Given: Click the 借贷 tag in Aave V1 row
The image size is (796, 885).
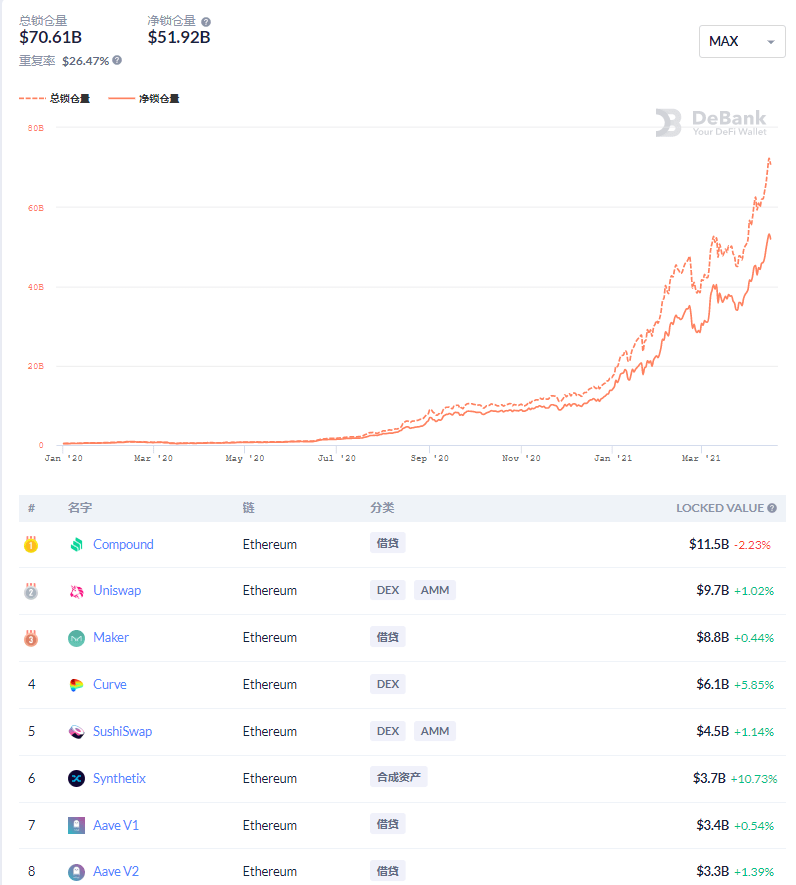Looking at the screenshot, I should pos(388,824).
